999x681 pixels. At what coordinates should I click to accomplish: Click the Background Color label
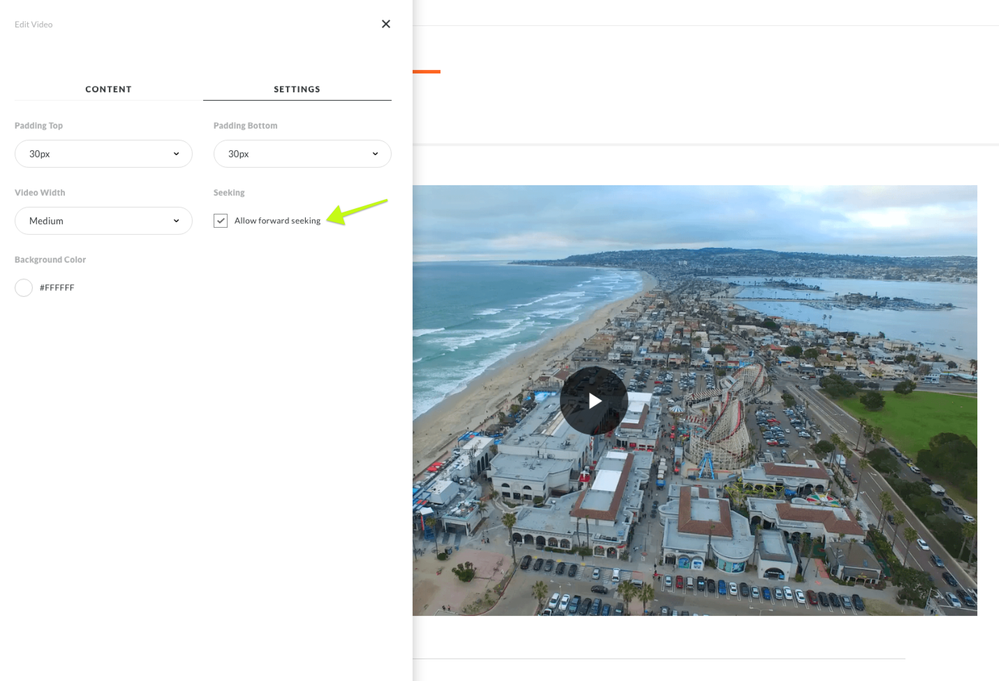[50, 260]
